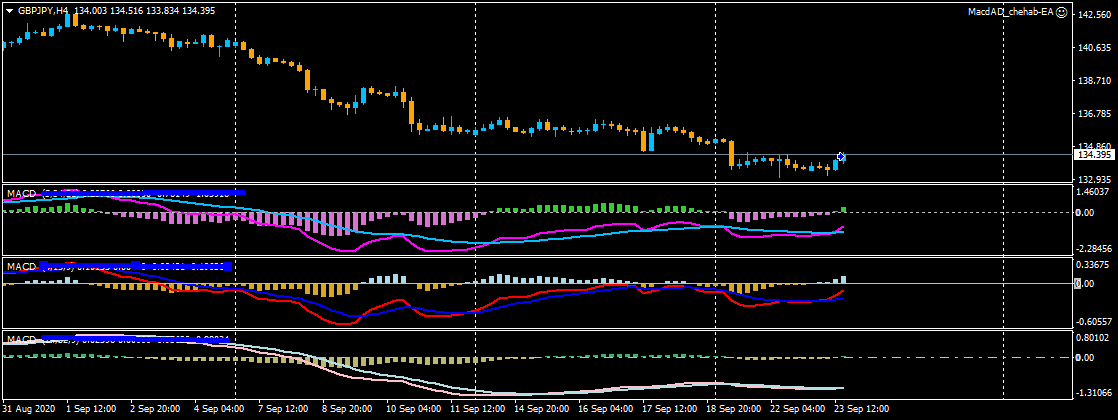This screenshot has height=420, width=1118.
Task: Click the 1.46037 top MACD scale value
Action: pyautogui.click(x=1094, y=191)
